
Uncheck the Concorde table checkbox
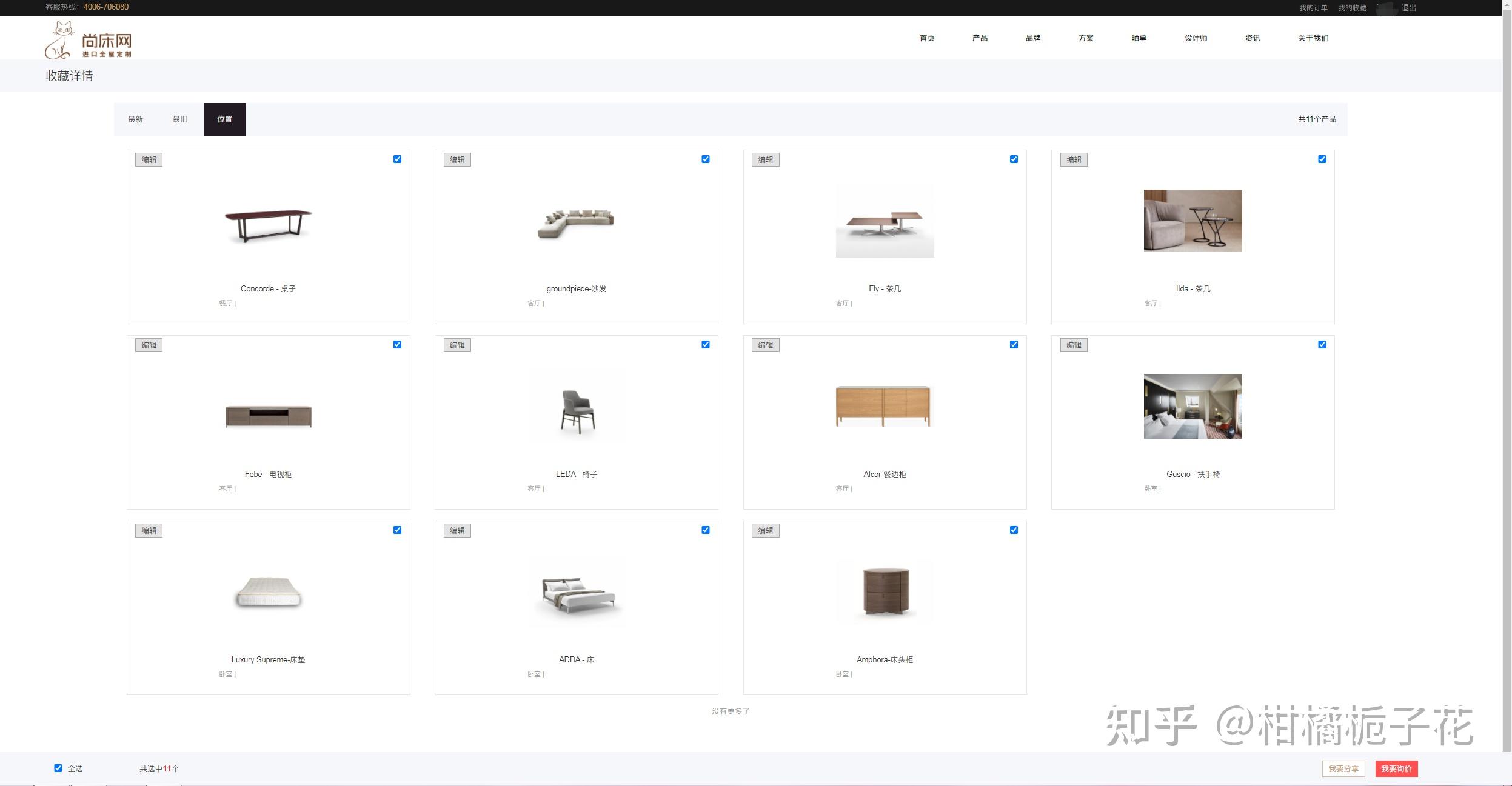pyautogui.click(x=397, y=159)
